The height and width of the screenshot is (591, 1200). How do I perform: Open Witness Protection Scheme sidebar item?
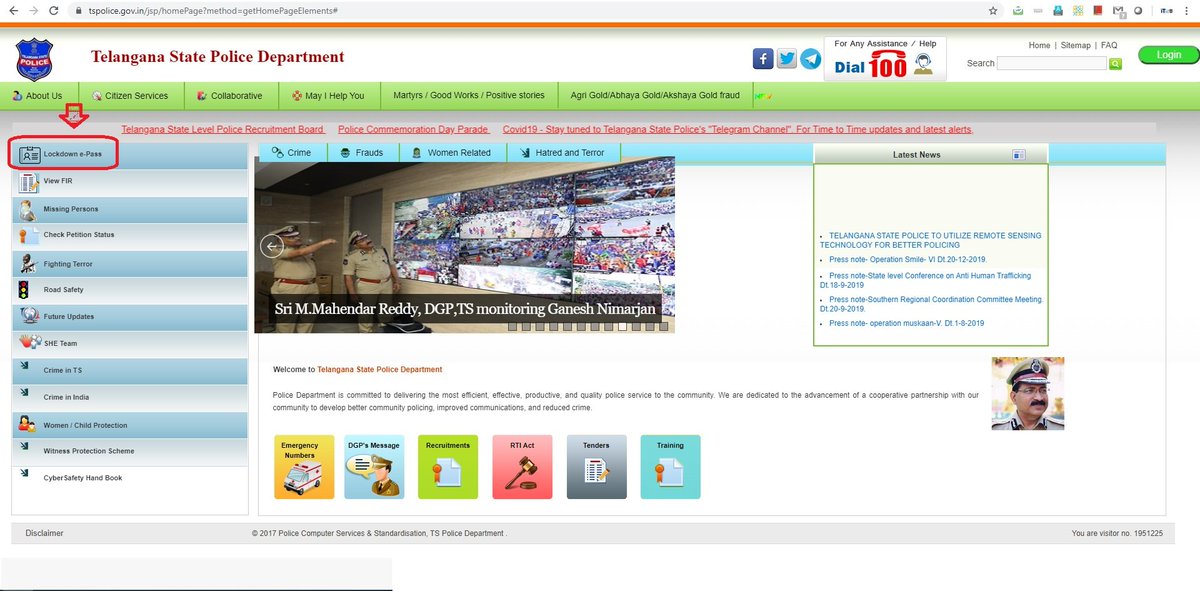[x=129, y=452]
